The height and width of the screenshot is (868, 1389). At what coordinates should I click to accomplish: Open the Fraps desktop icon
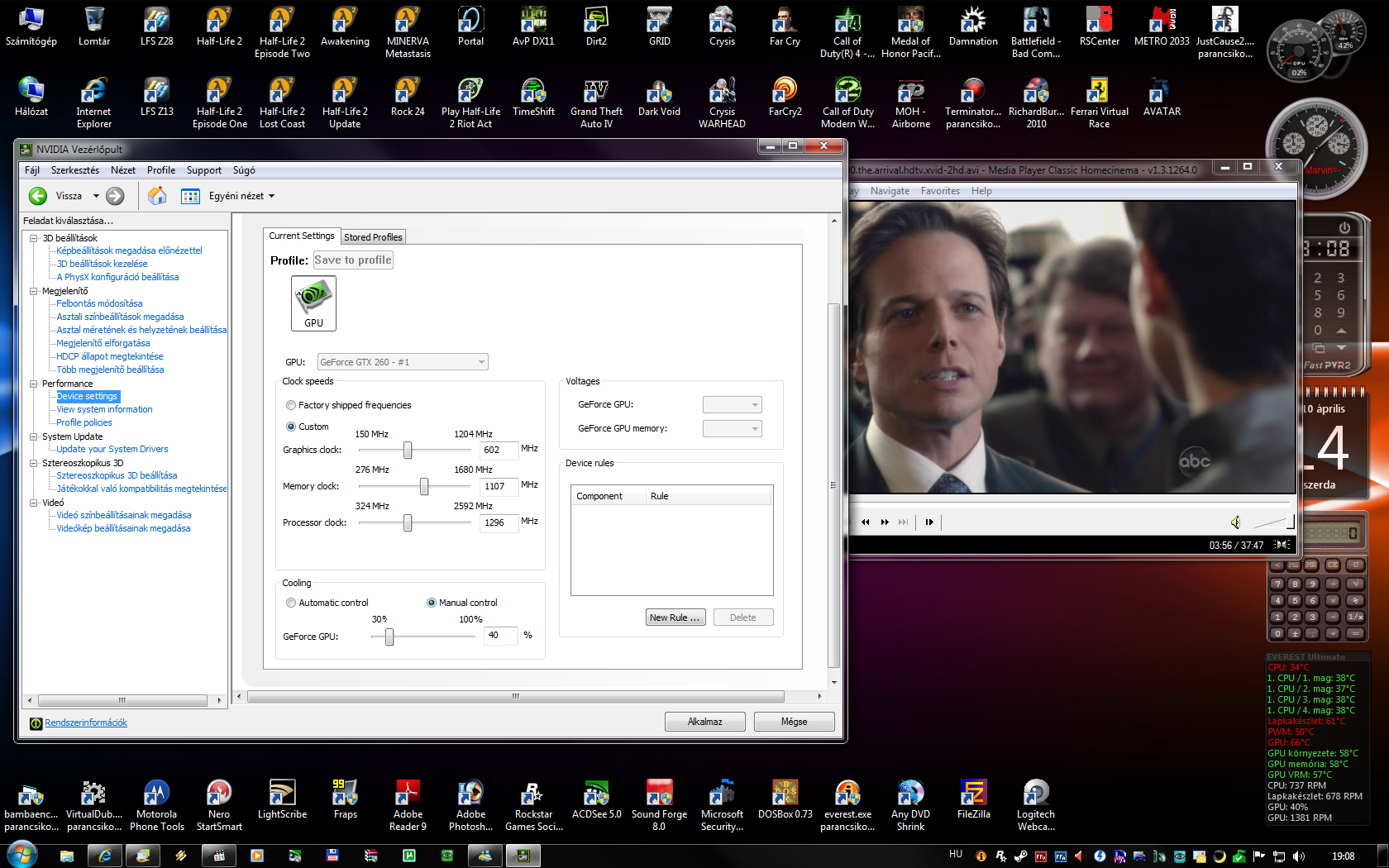[x=345, y=799]
